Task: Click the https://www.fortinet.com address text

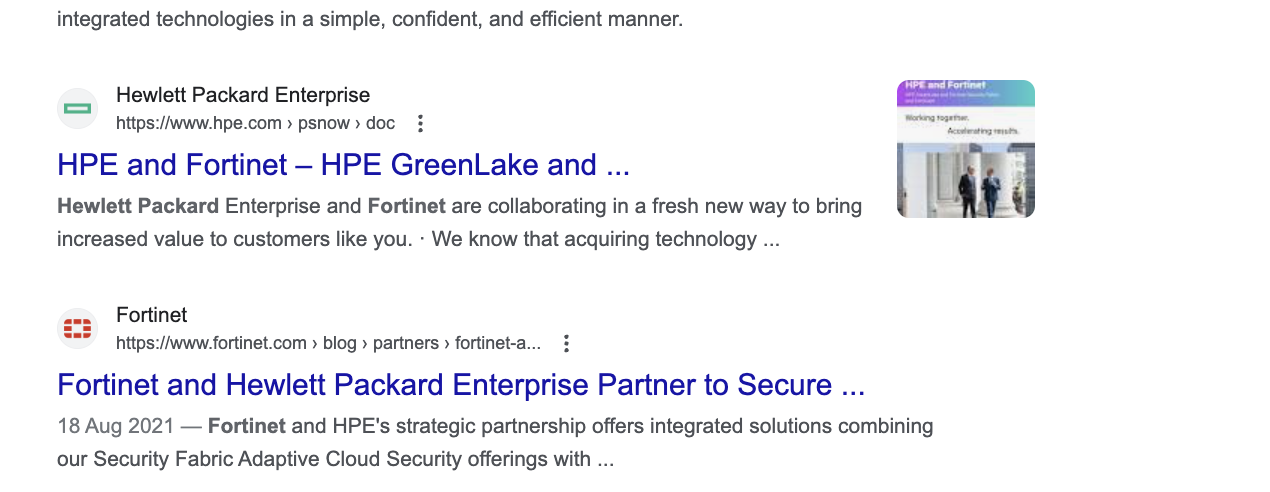Action: tap(211, 343)
